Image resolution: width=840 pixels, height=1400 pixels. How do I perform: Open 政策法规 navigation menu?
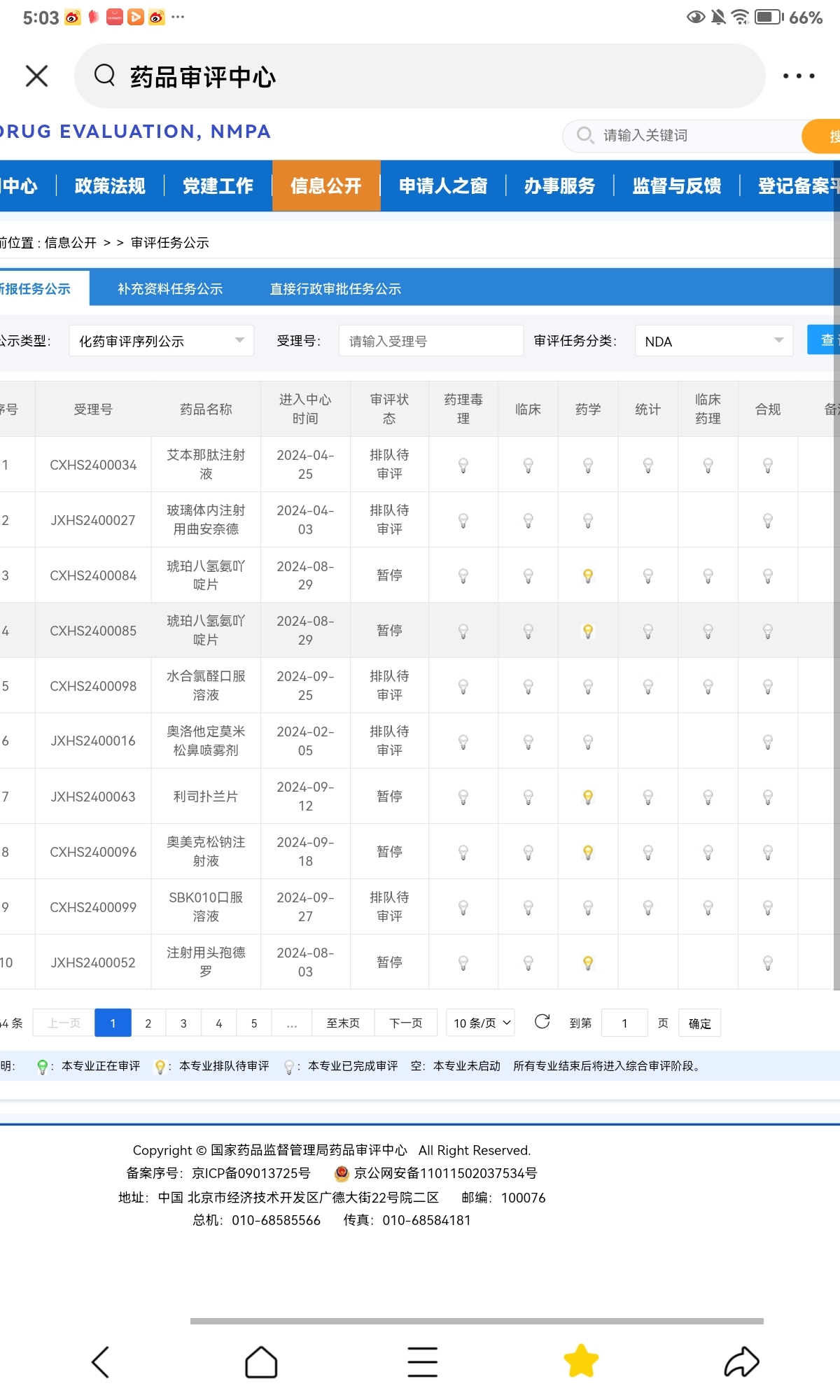[110, 185]
